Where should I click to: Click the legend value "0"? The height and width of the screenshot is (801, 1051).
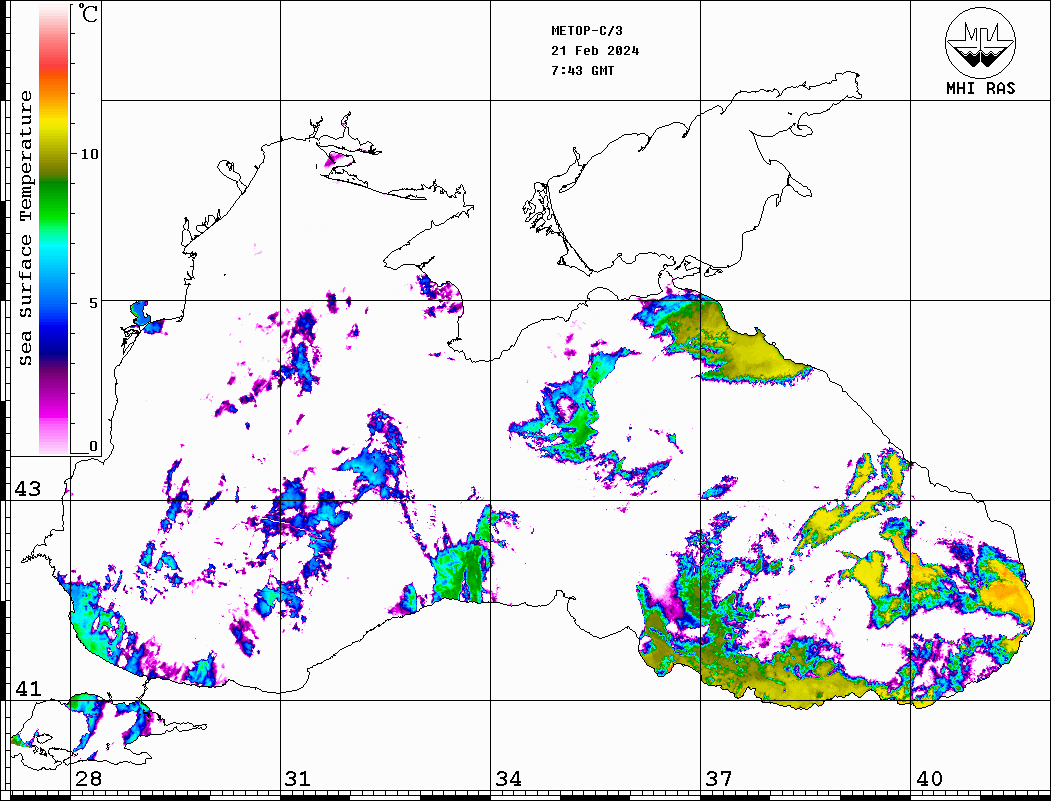coord(93,446)
